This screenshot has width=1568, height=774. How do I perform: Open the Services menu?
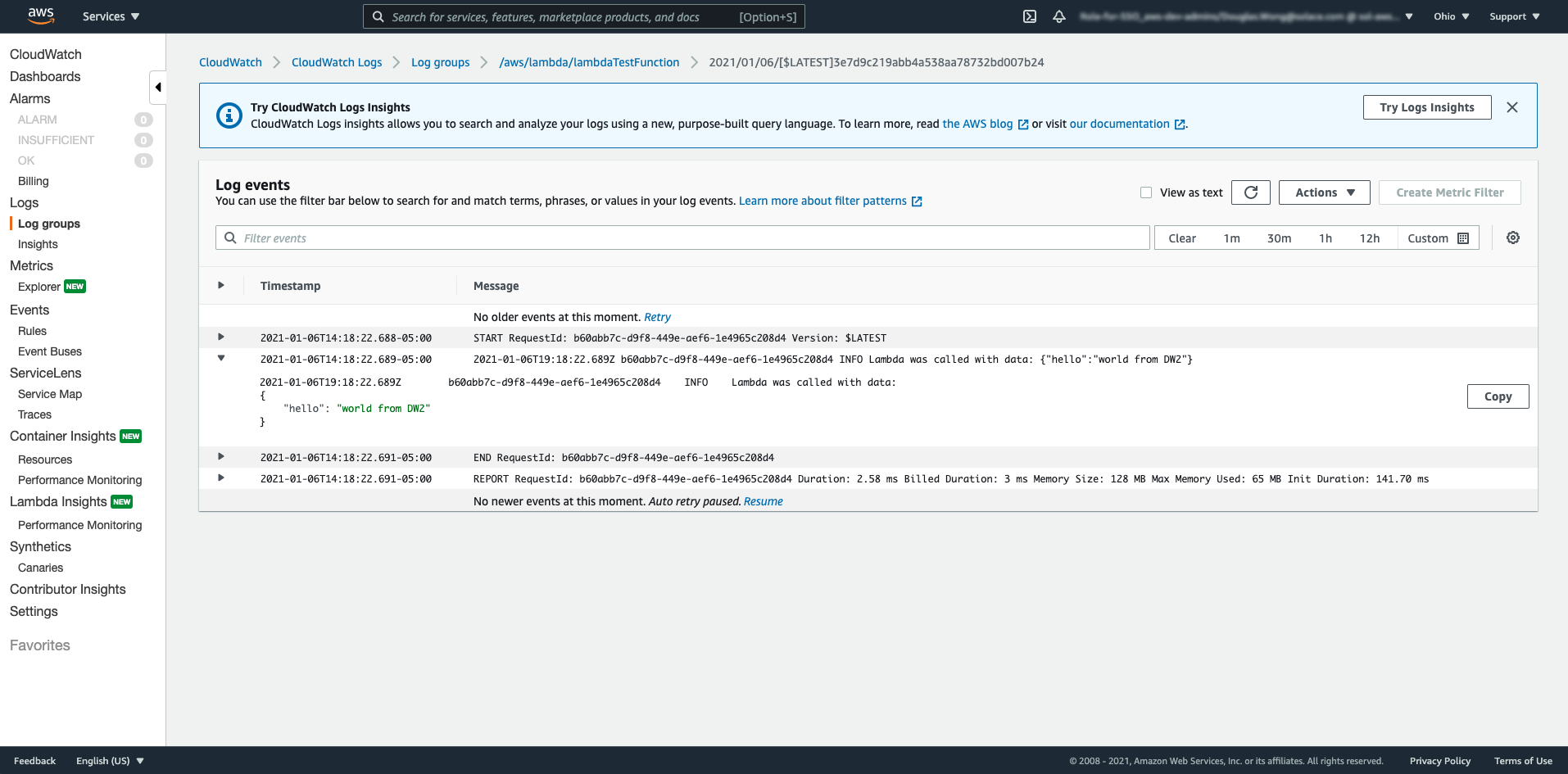coord(111,16)
